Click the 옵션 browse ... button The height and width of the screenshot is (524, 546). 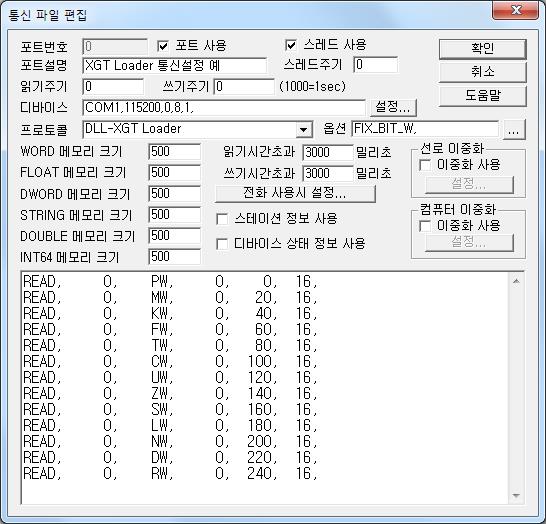click(514, 130)
